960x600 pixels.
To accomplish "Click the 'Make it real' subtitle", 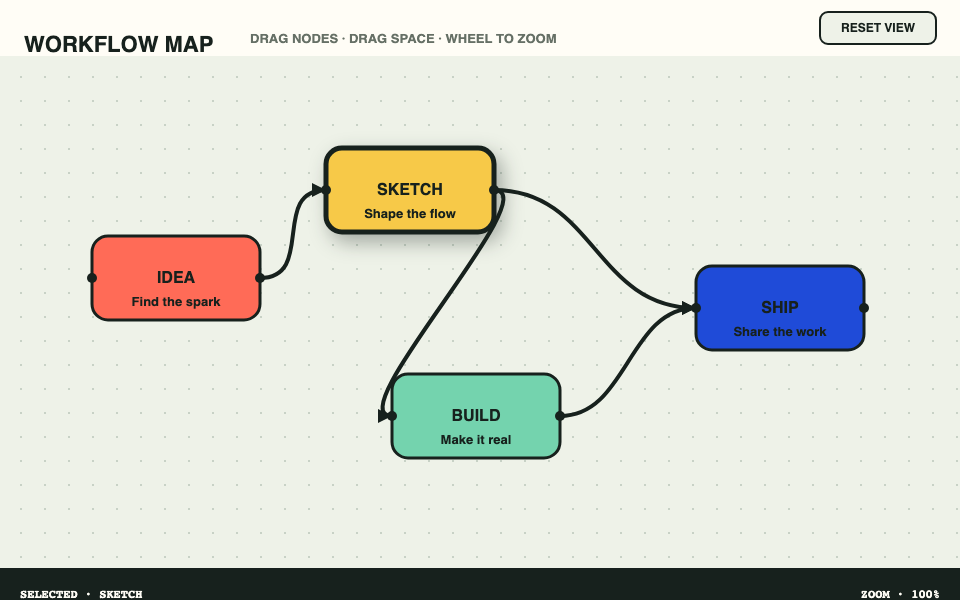I will [x=476, y=440].
